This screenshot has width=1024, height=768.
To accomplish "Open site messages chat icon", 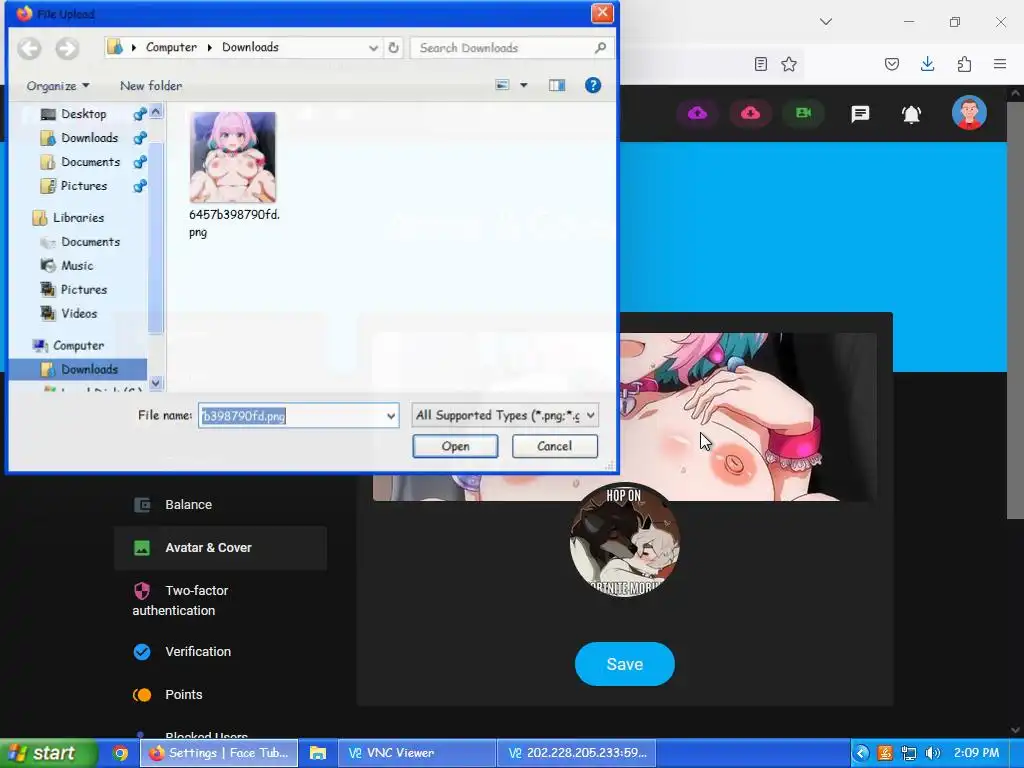I will (860, 114).
